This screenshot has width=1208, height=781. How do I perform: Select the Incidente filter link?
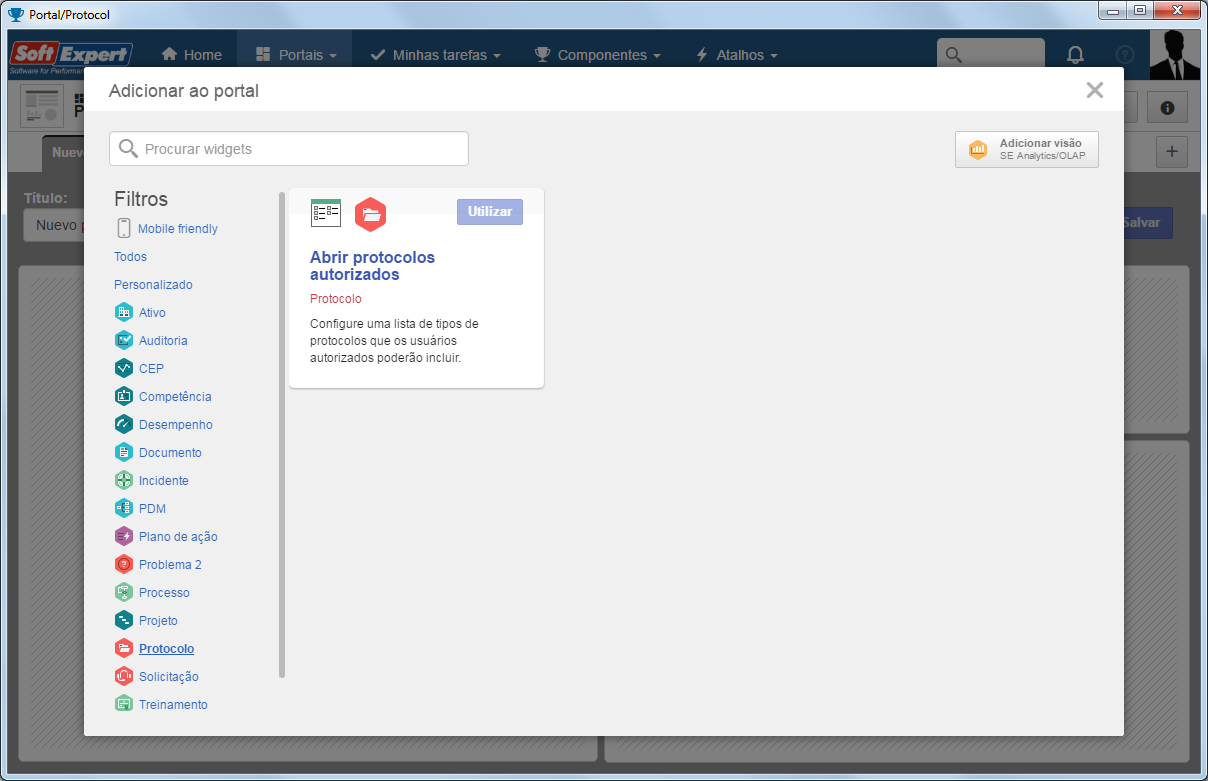pos(164,481)
